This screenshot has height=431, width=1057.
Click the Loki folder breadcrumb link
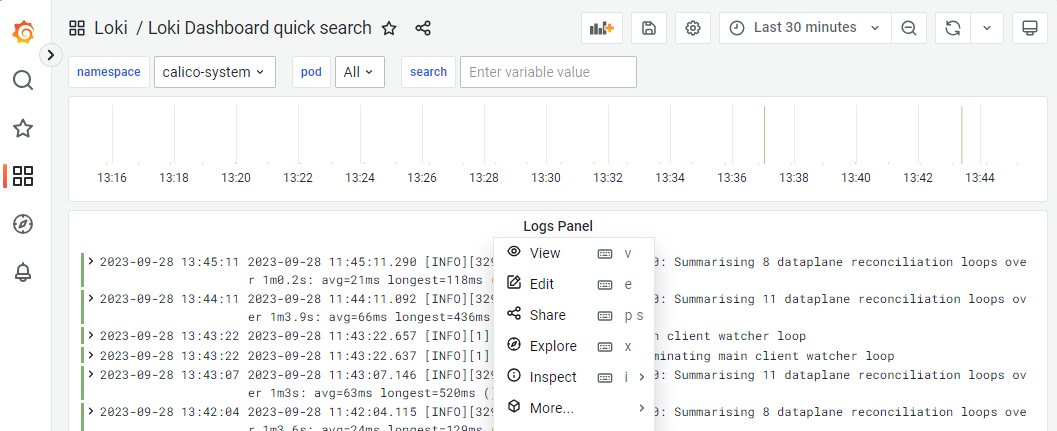111,28
